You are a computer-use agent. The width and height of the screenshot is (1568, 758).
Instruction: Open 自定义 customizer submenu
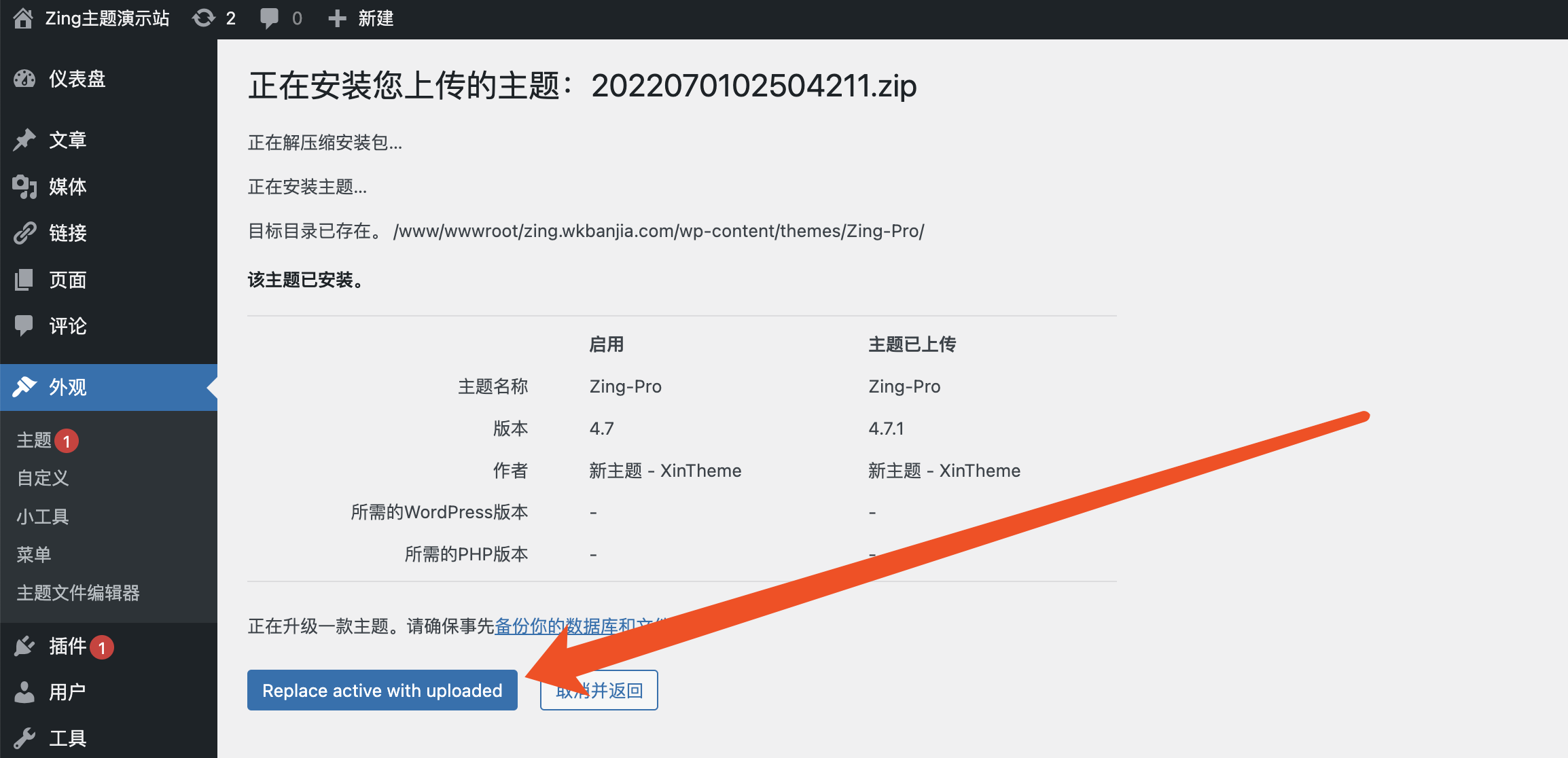(43, 478)
